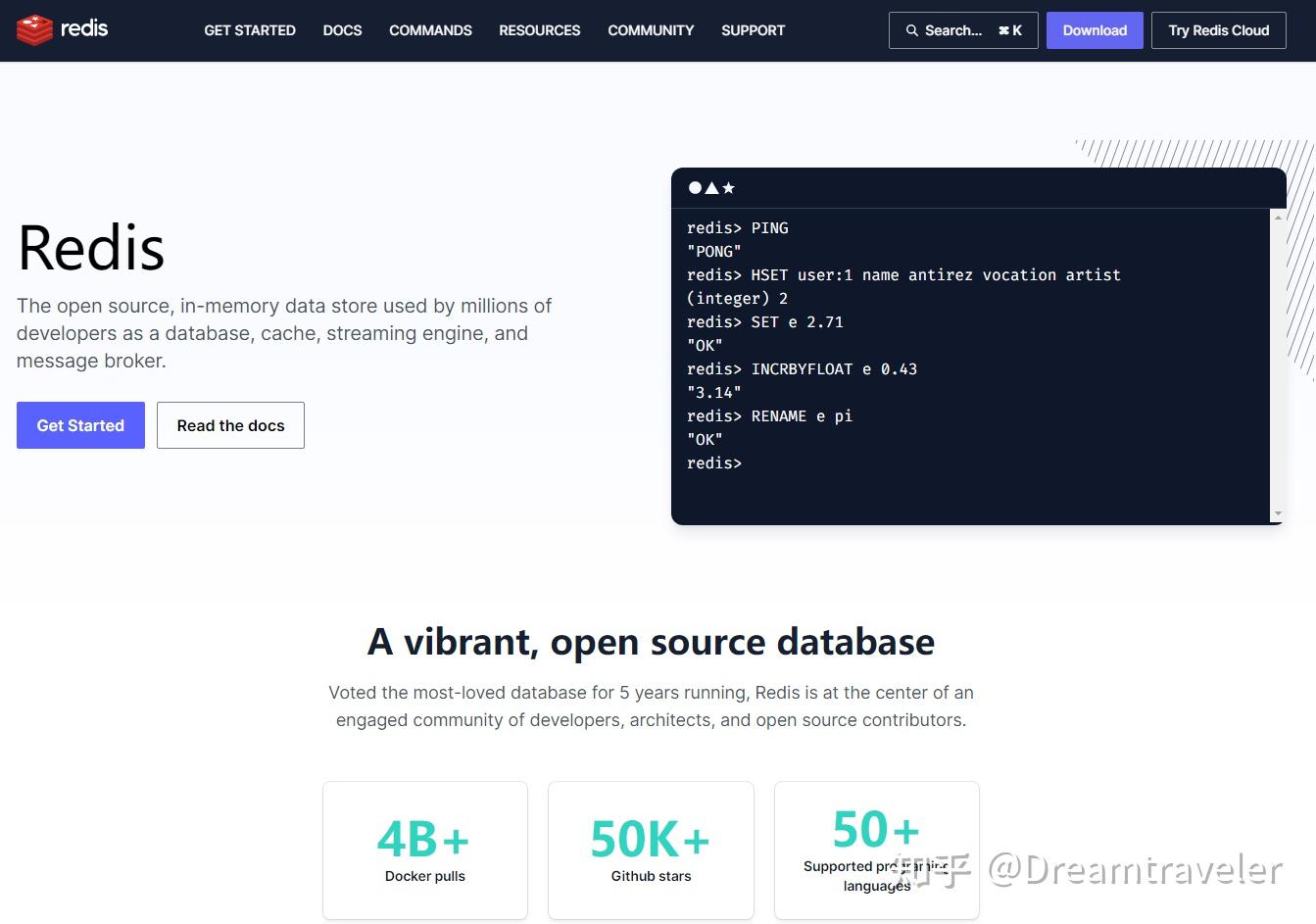Click the triangle icon in terminal header
The height and width of the screenshot is (924, 1316).
(711, 187)
